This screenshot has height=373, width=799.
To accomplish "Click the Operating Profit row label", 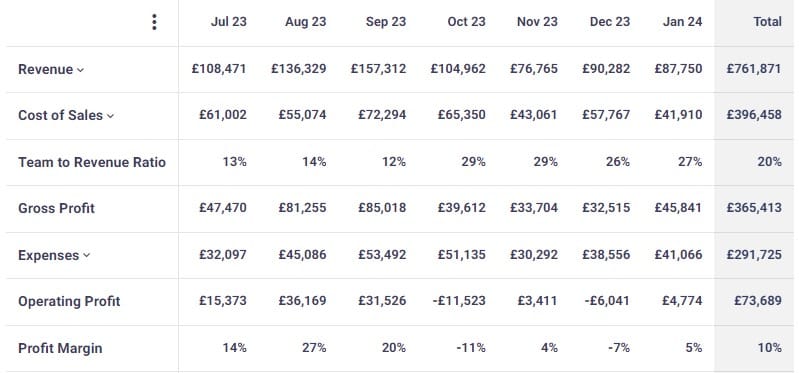I will click(69, 301).
